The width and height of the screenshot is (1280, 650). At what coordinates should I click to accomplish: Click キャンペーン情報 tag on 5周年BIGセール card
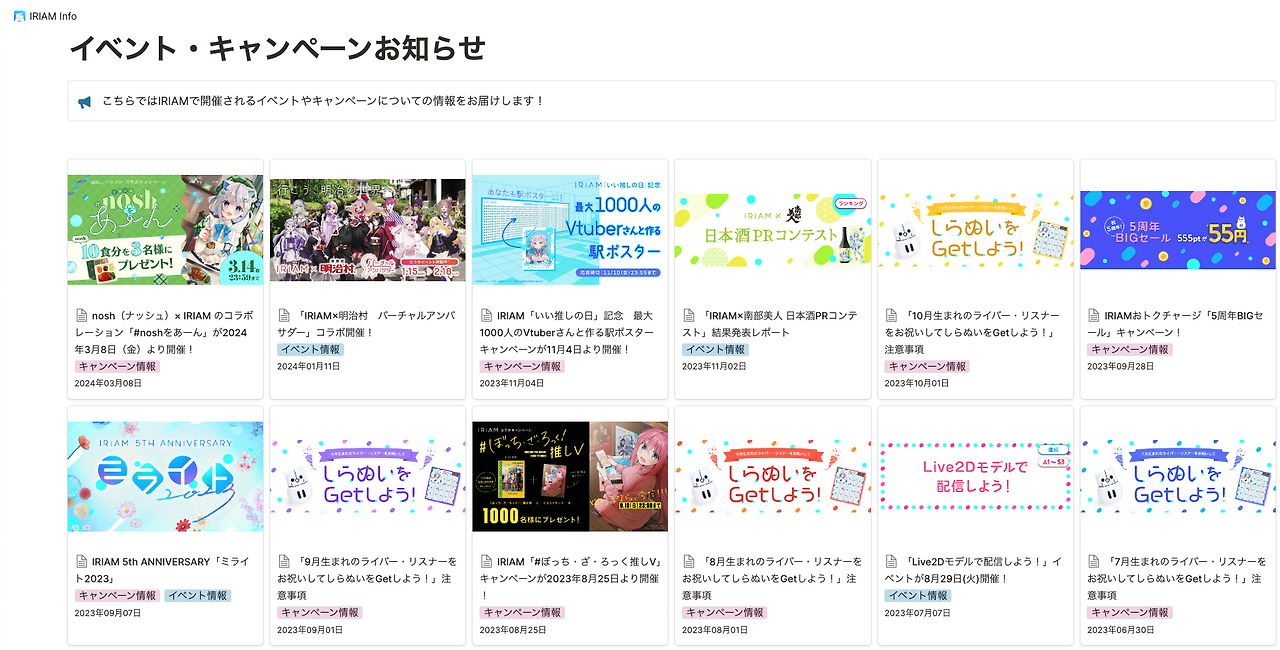click(x=1130, y=350)
